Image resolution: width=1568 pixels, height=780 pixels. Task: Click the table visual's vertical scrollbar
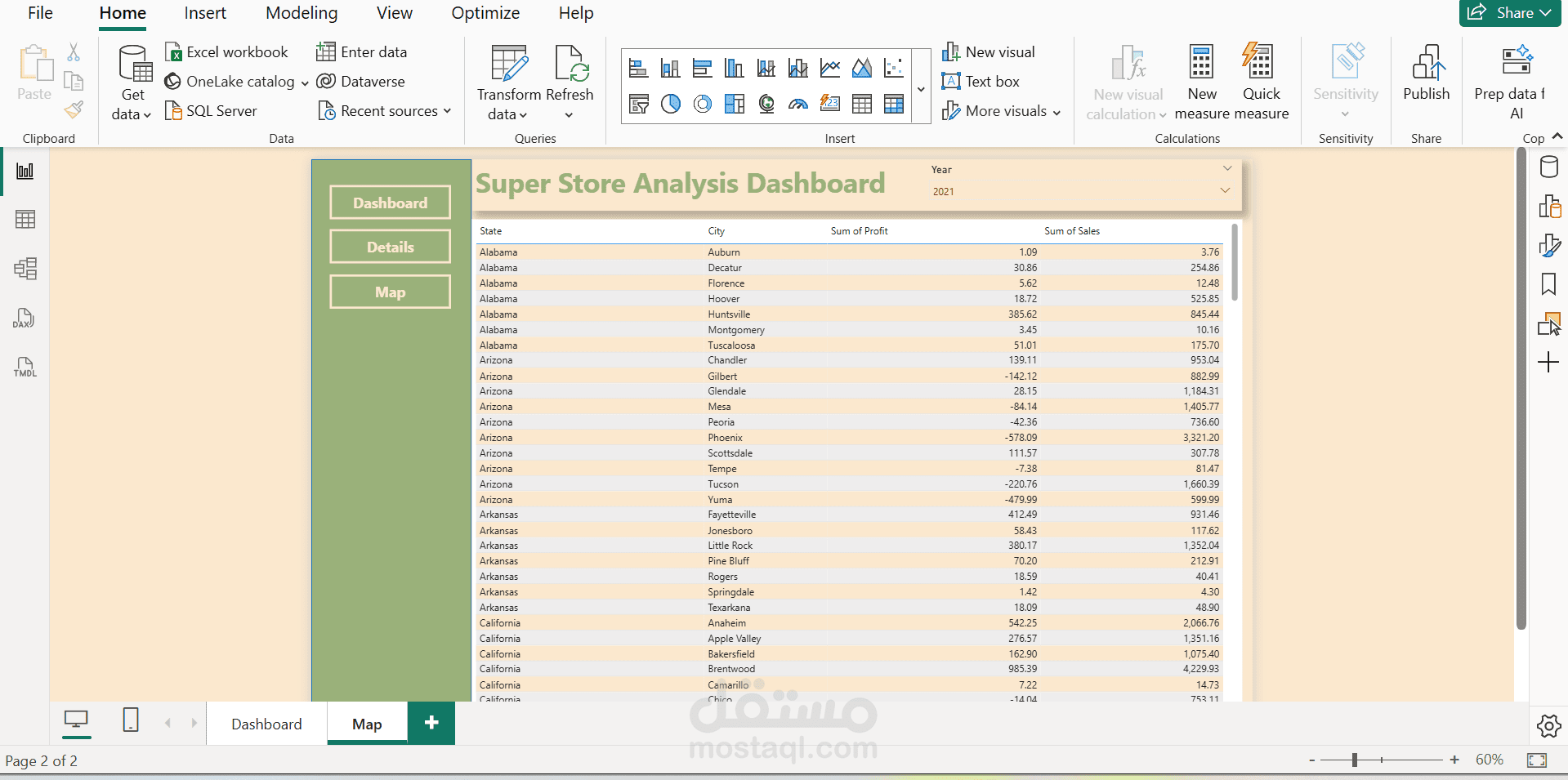click(x=1234, y=263)
